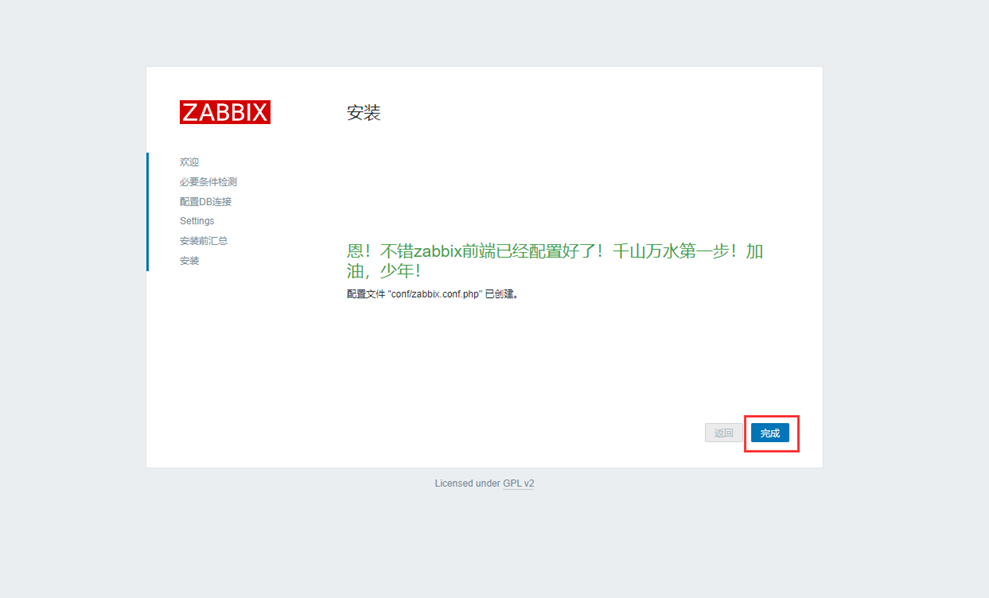Click the greyed-out 返回 button
The height and width of the screenshot is (598, 989).
(x=724, y=433)
